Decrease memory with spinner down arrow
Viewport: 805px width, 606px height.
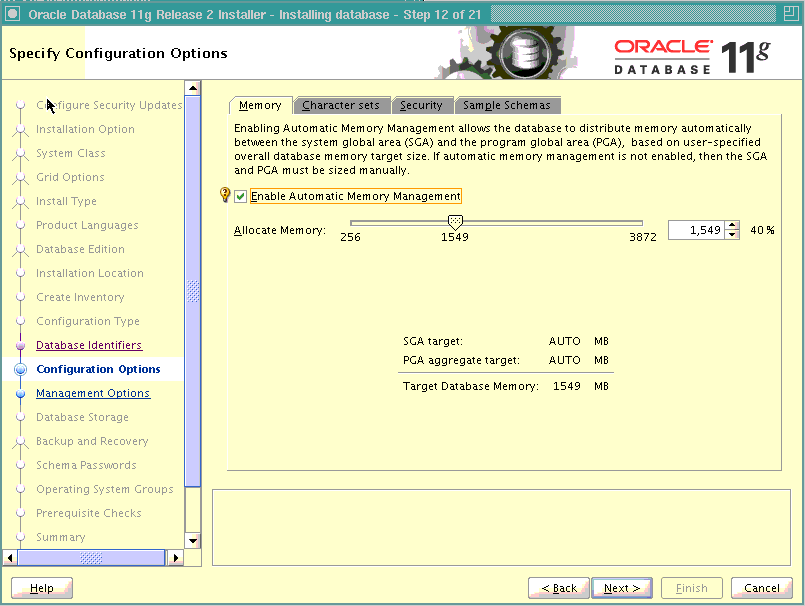point(731,233)
